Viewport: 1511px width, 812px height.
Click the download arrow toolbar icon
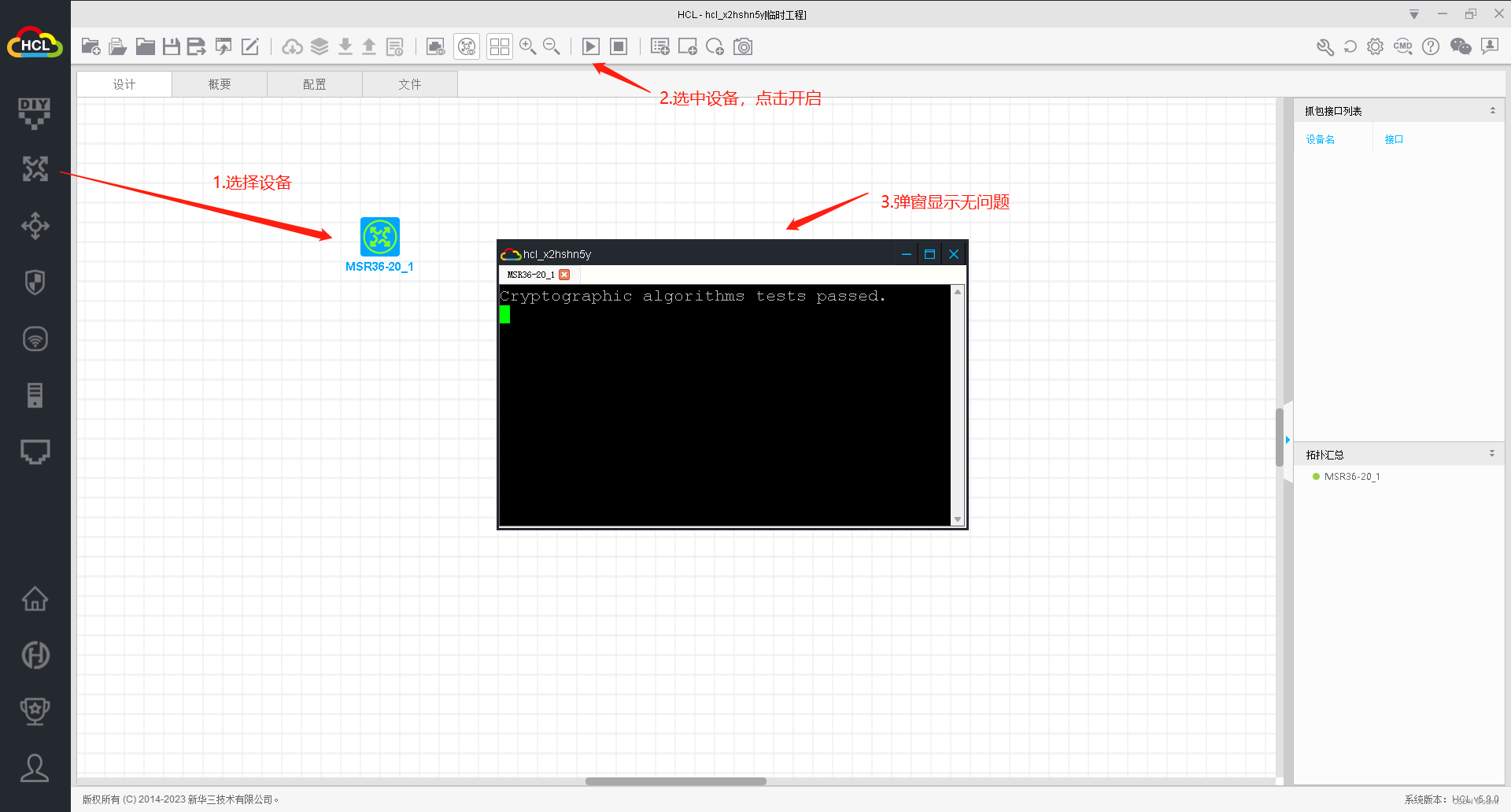coord(345,47)
